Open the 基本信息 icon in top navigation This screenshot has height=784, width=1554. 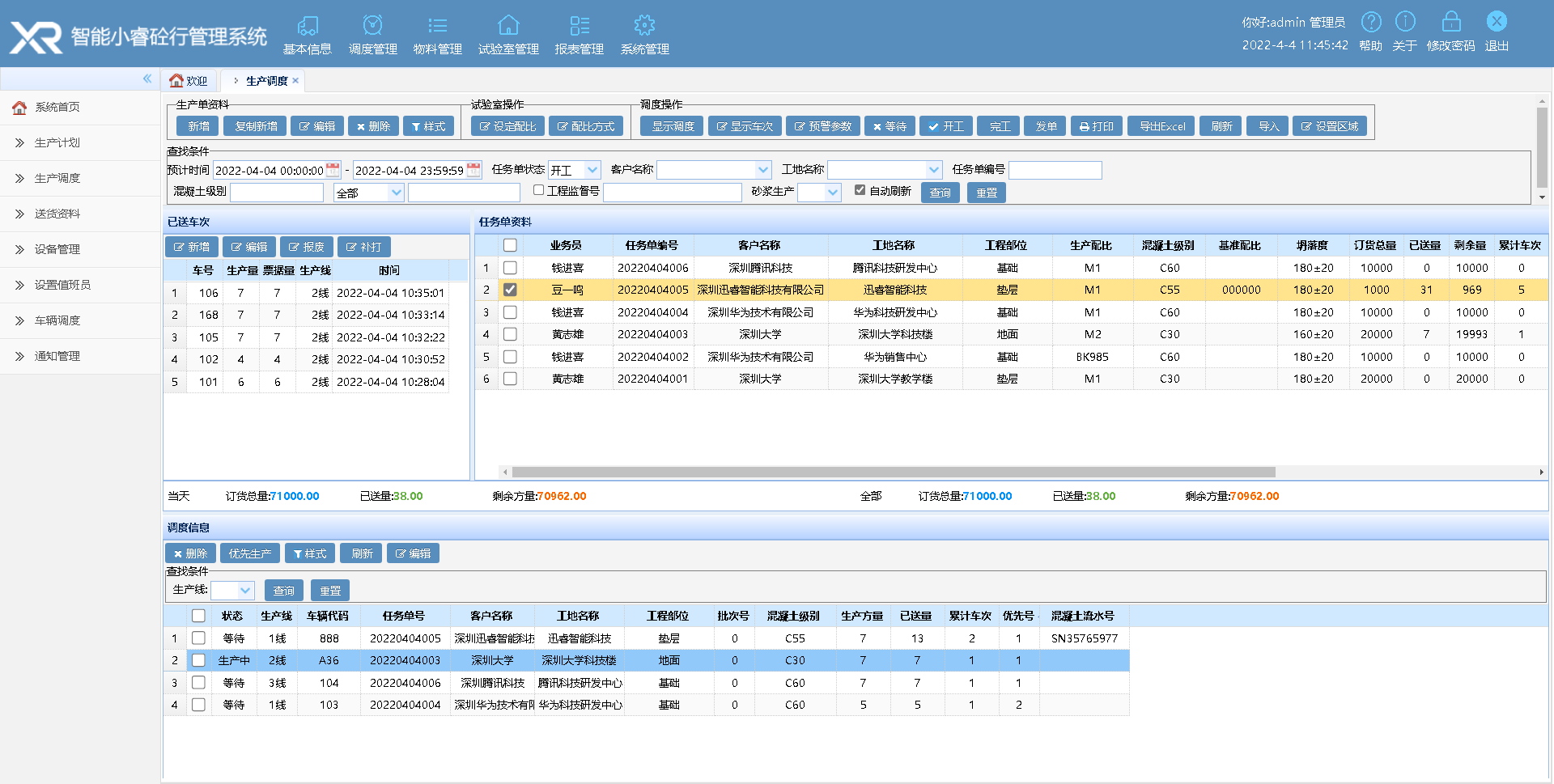tap(308, 26)
